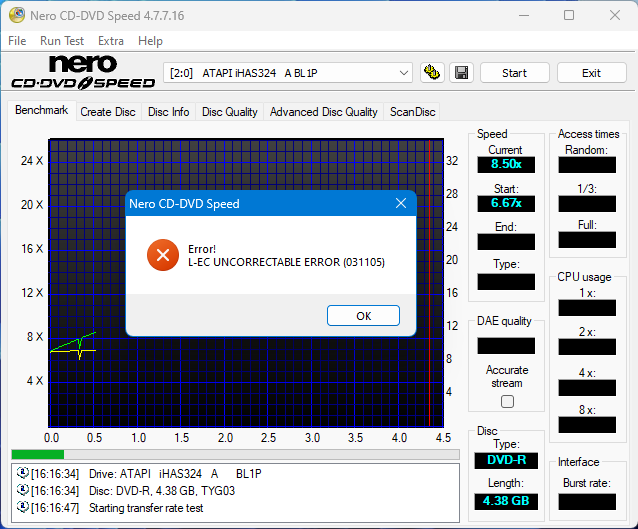The image size is (638, 529).
Task: Click the red error icon in dialog
Action: pyautogui.click(x=163, y=255)
